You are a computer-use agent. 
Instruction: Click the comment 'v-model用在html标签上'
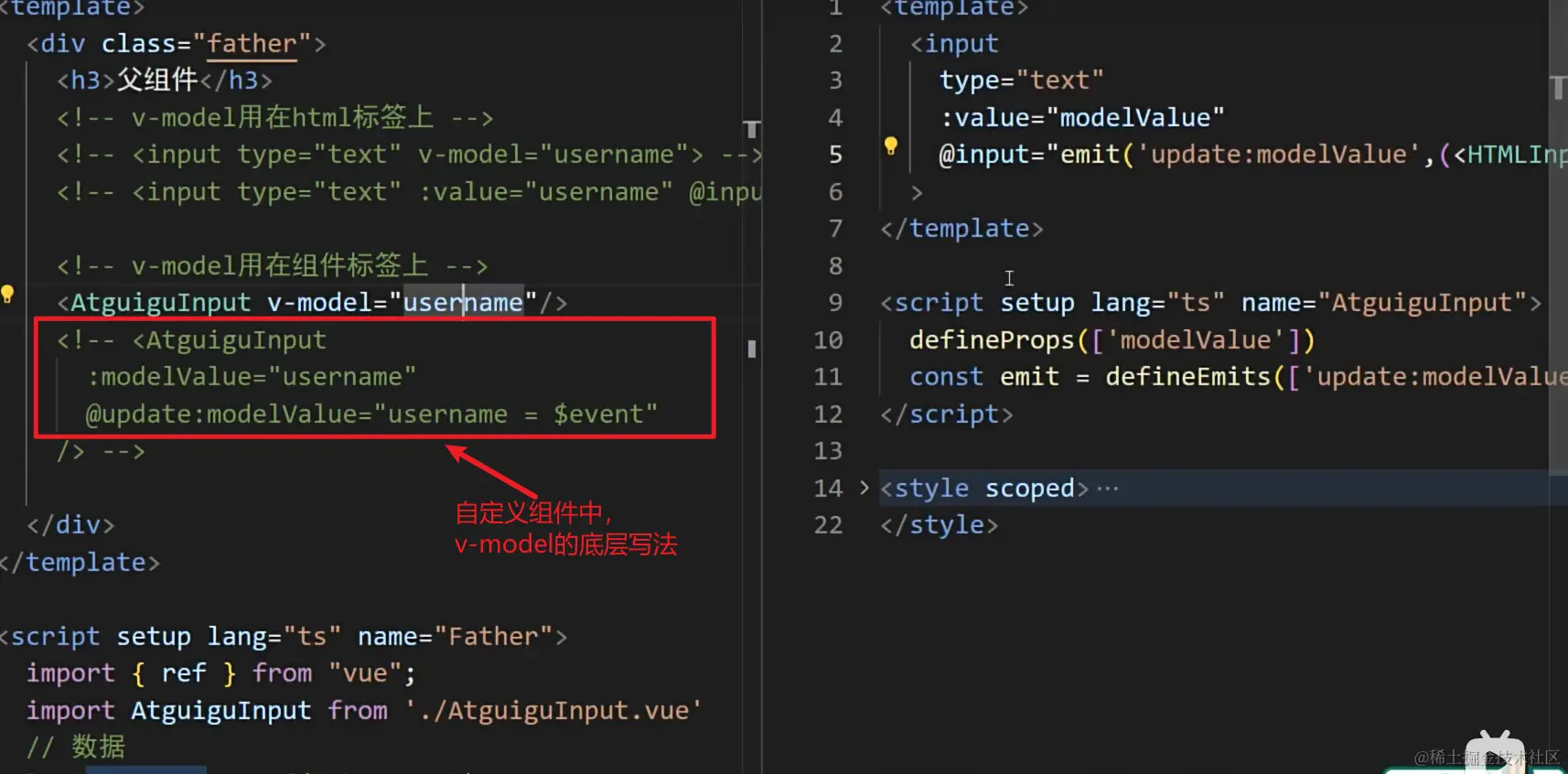pos(274,118)
